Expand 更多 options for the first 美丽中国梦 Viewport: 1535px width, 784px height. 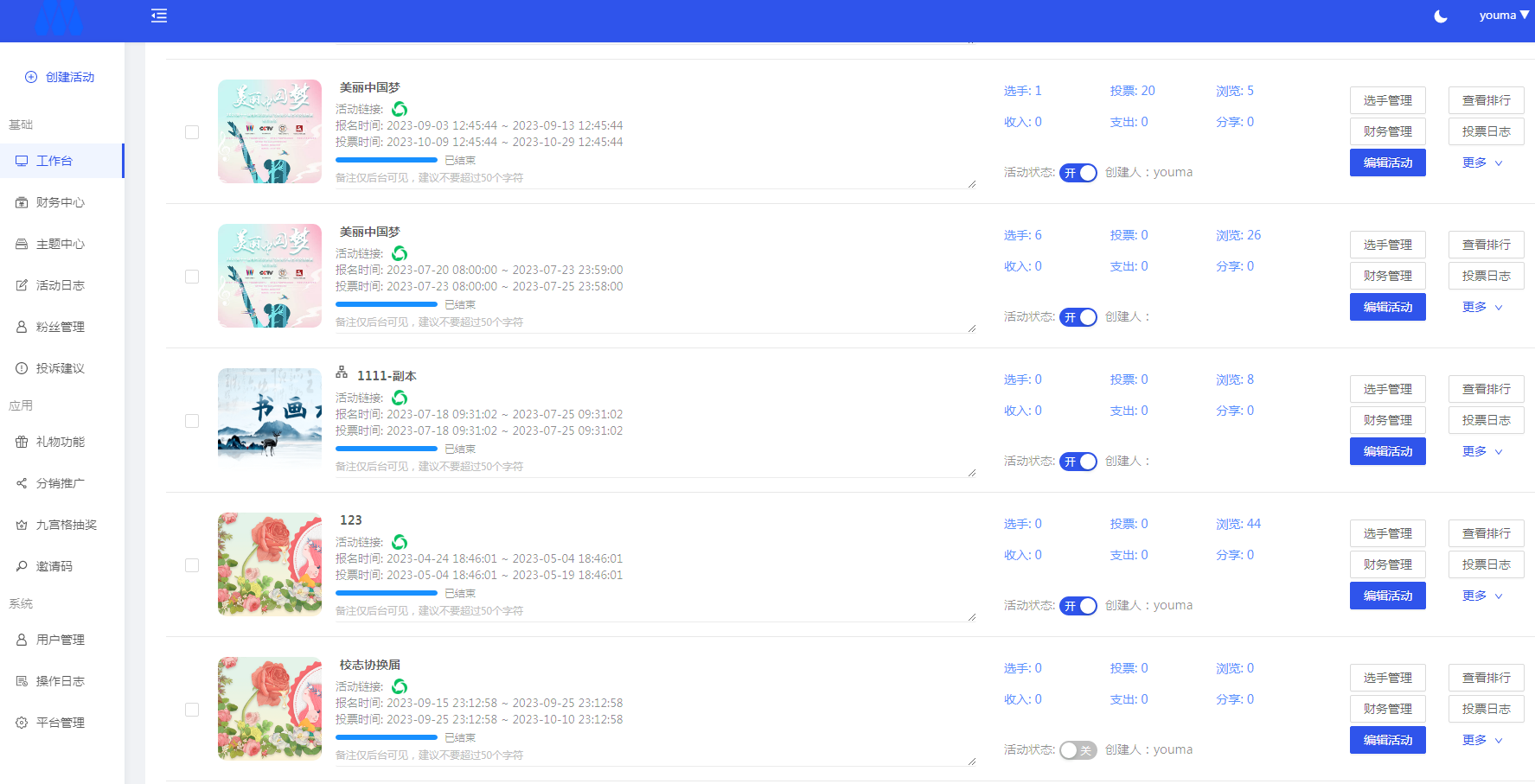point(1481,163)
